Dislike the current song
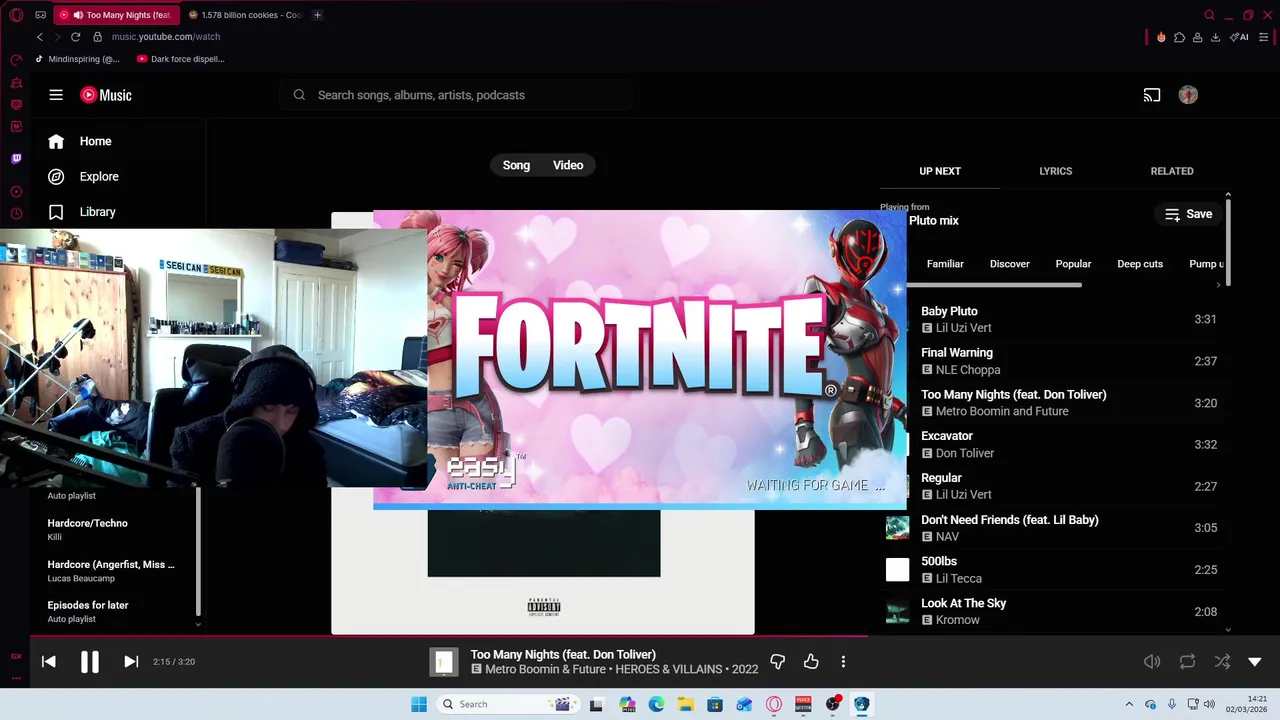Image resolution: width=1280 pixels, height=720 pixels. 777,661
